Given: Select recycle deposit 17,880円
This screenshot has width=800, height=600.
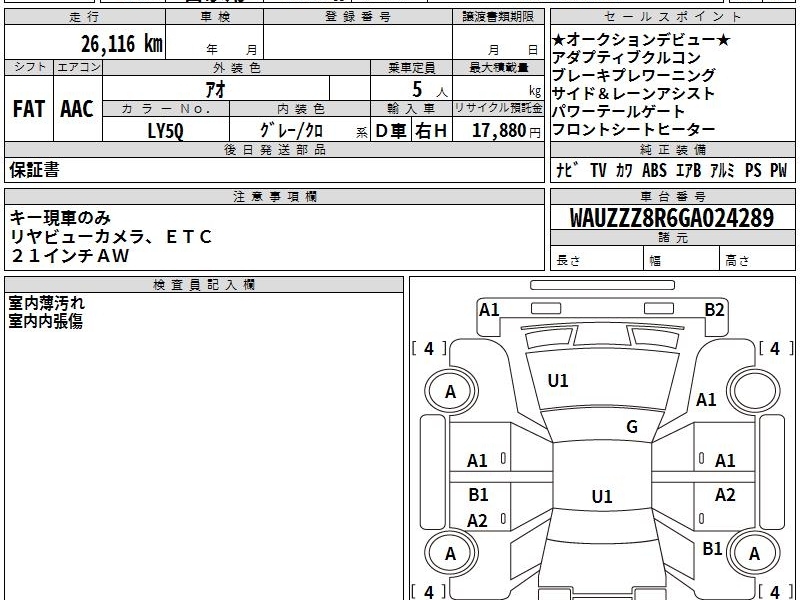Looking at the screenshot, I should tap(506, 131).
